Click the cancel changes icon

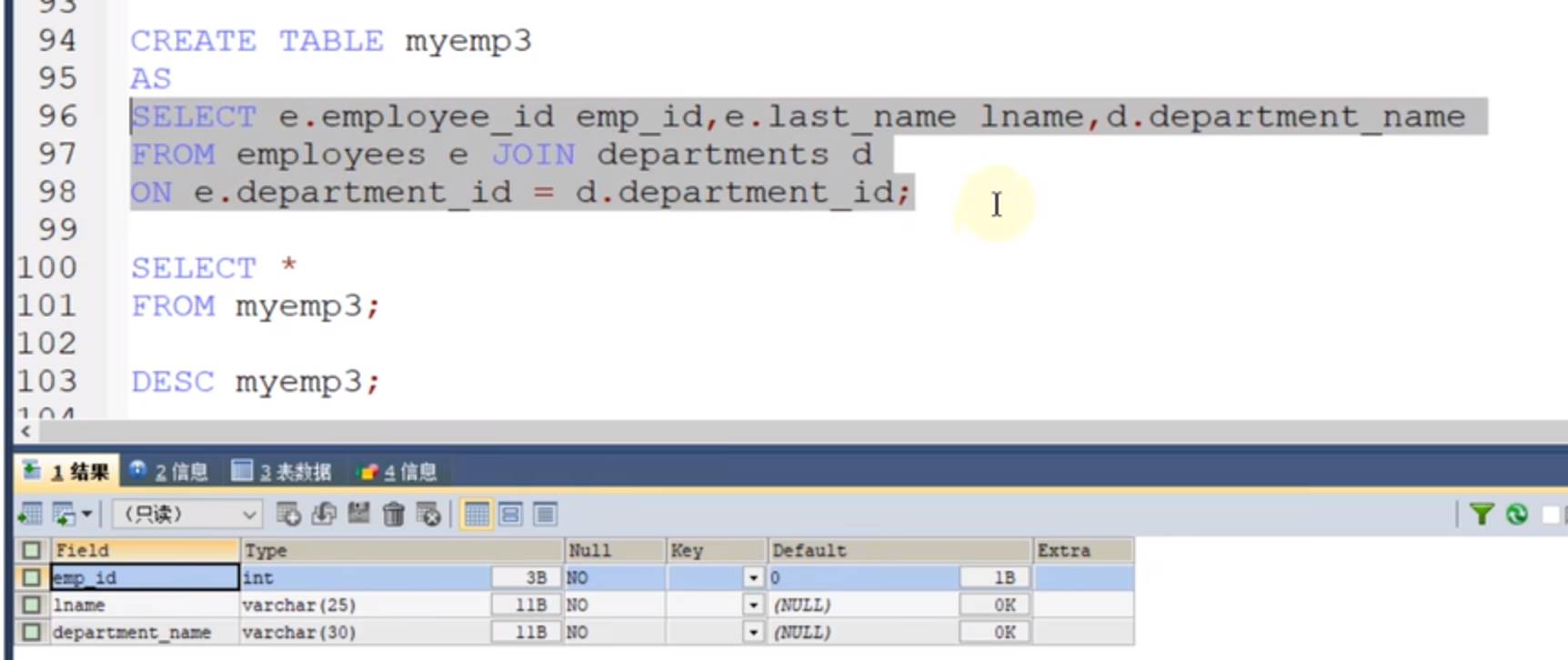pyautogui.click(x=427, y=515)
